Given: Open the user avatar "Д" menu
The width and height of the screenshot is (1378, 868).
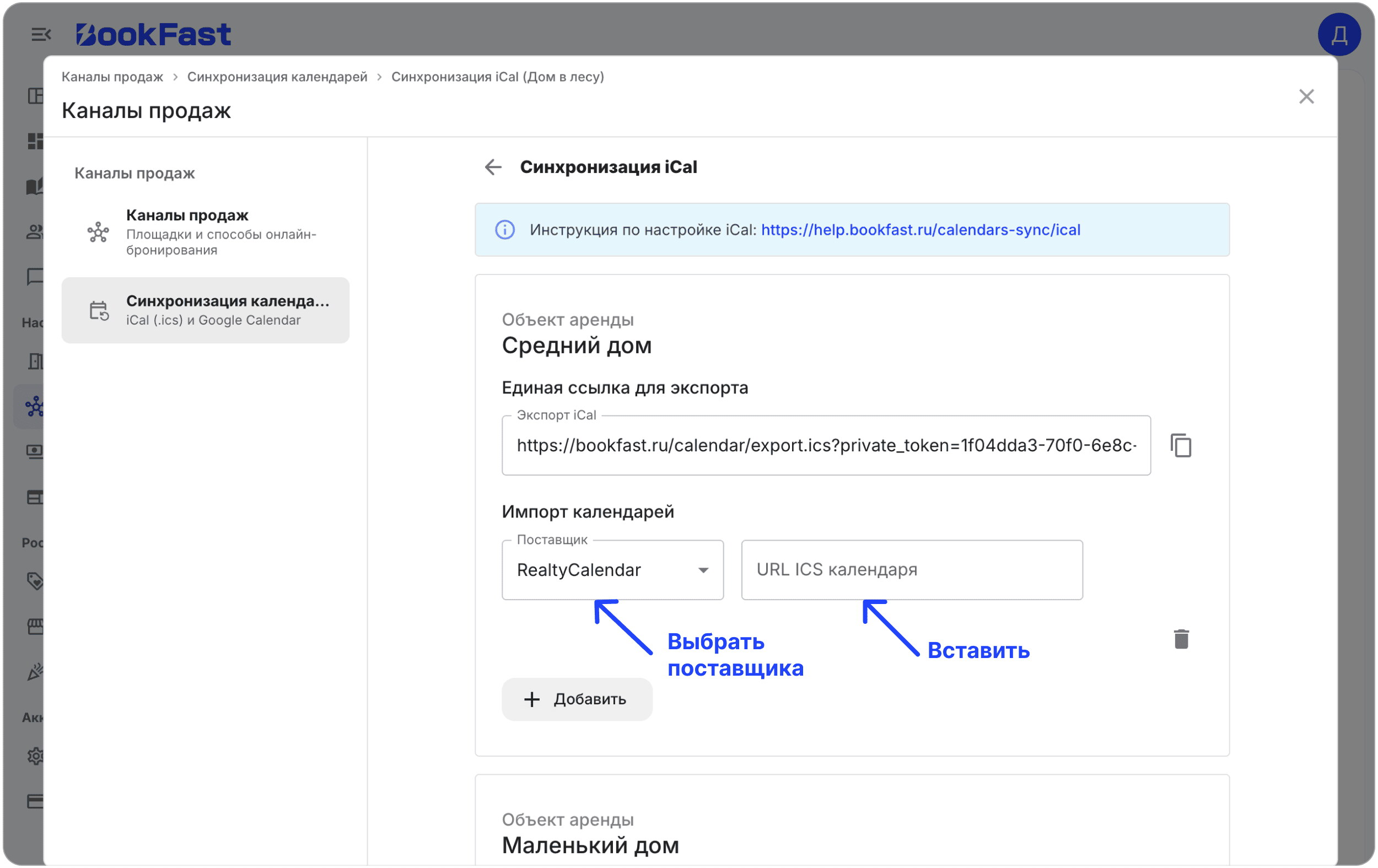Looking at the screenshot, I should click(x=1338, y=34).
